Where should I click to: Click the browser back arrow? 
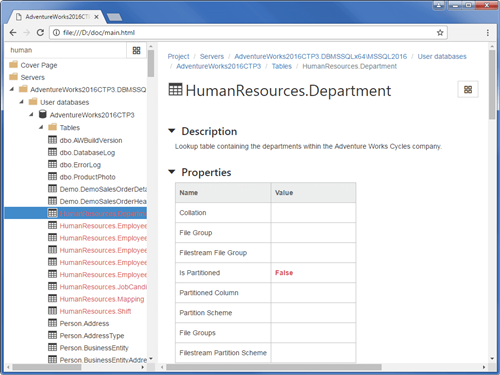click(13, 32)
